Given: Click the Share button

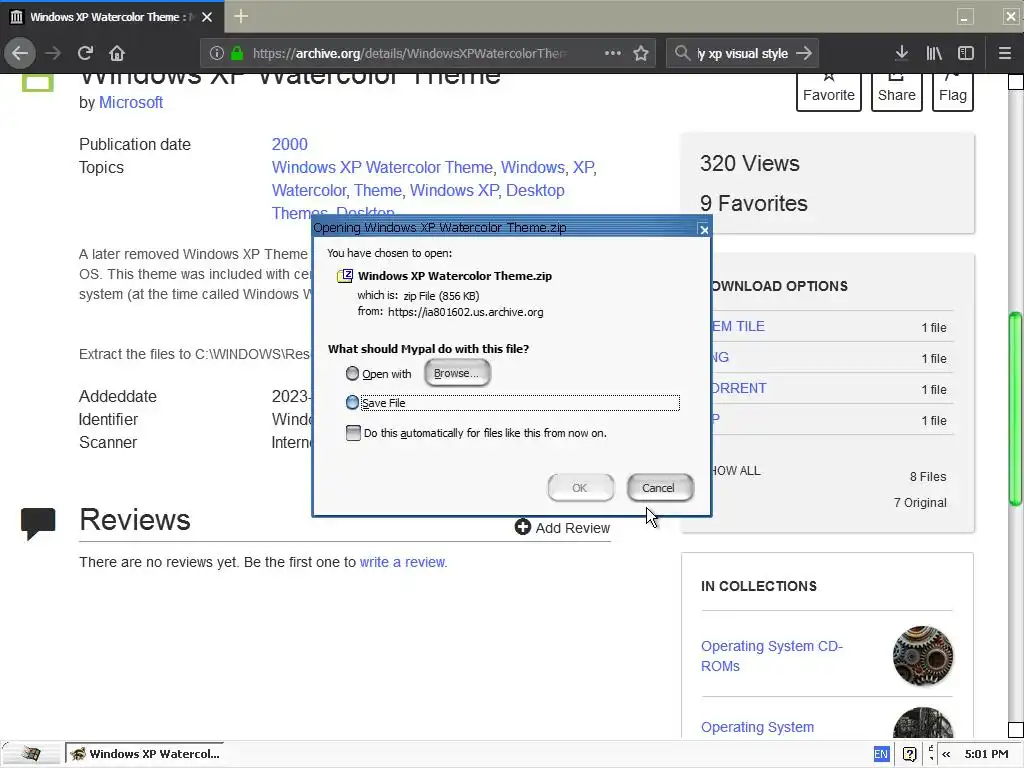Looking at the screenshot, I should click(x=897, y=91).
